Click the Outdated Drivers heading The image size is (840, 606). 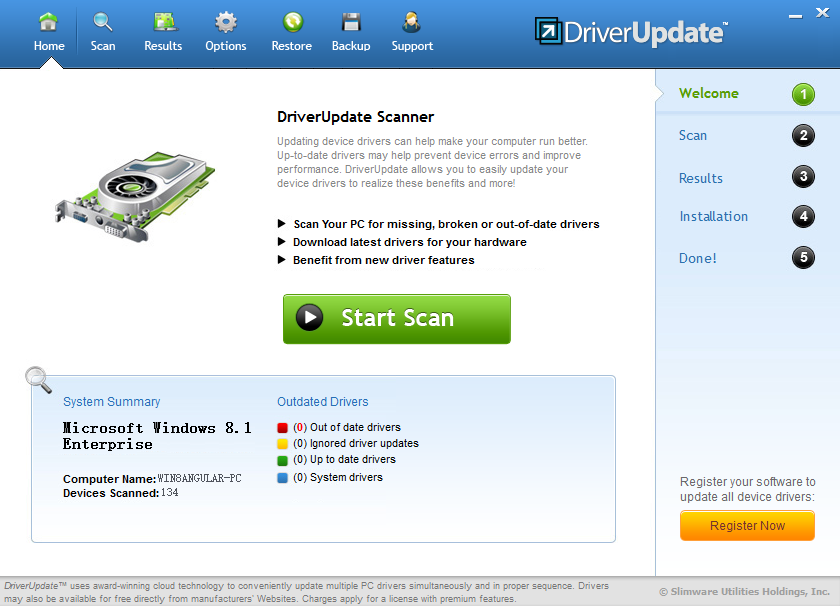click(x=322, y=402)
